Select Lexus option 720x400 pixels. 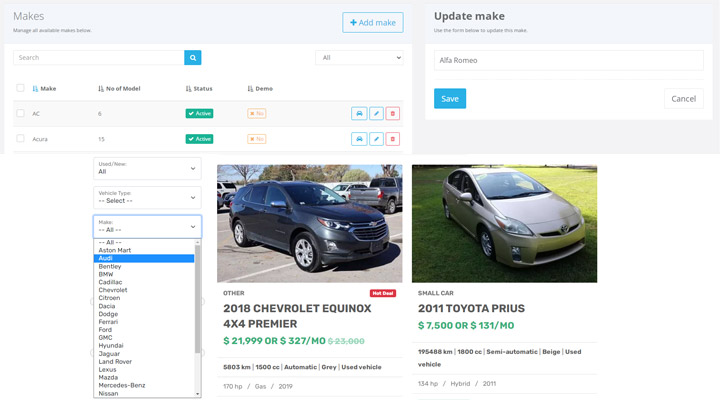[144, 369]
